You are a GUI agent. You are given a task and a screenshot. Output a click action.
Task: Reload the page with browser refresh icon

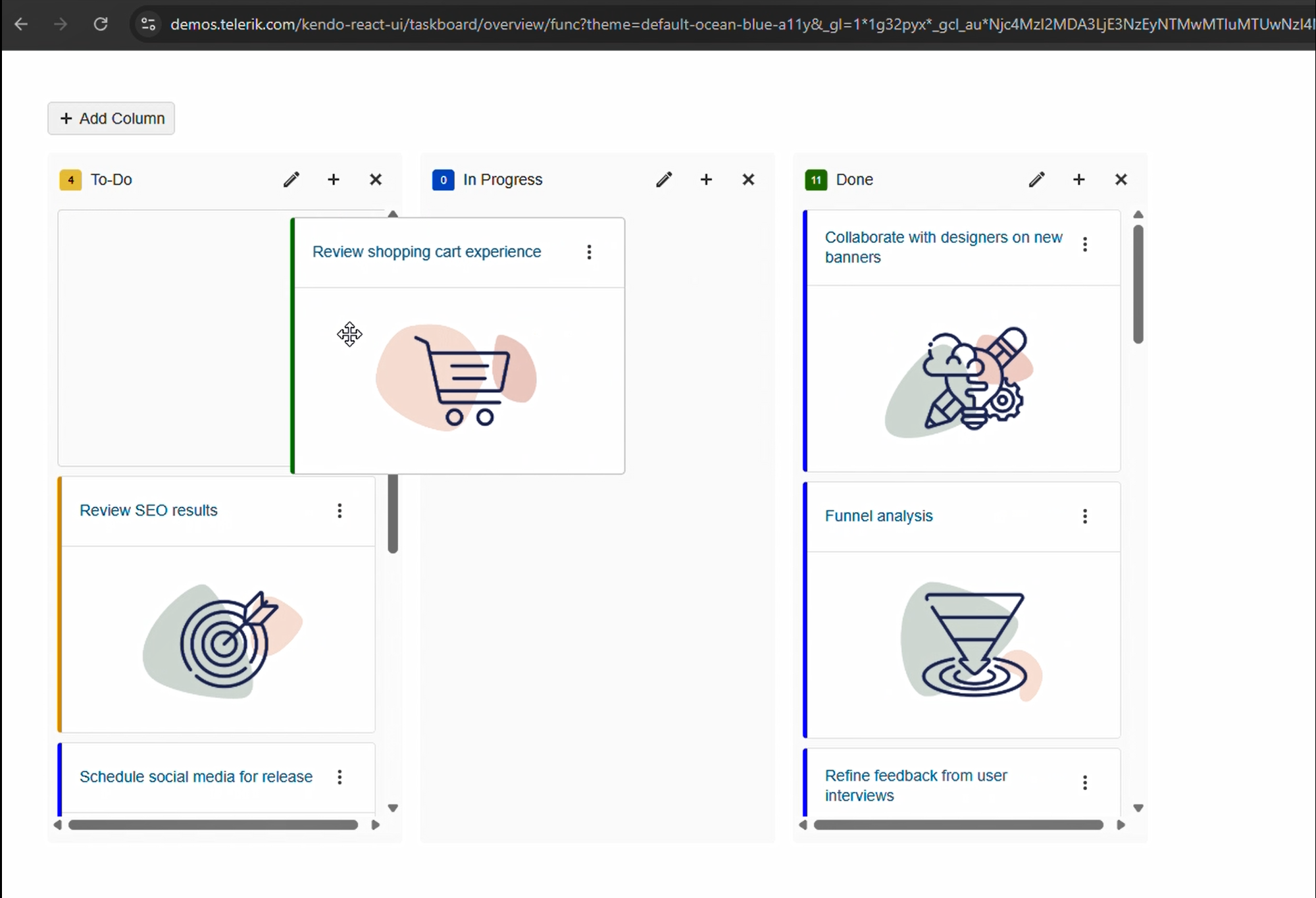tap(101, 24)
